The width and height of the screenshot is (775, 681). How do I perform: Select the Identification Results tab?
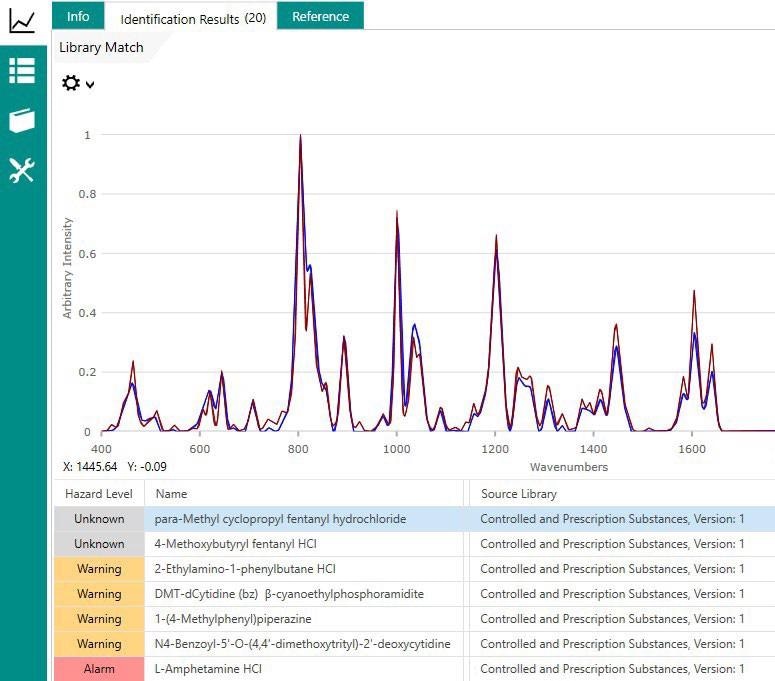click(x=193, y=18)
